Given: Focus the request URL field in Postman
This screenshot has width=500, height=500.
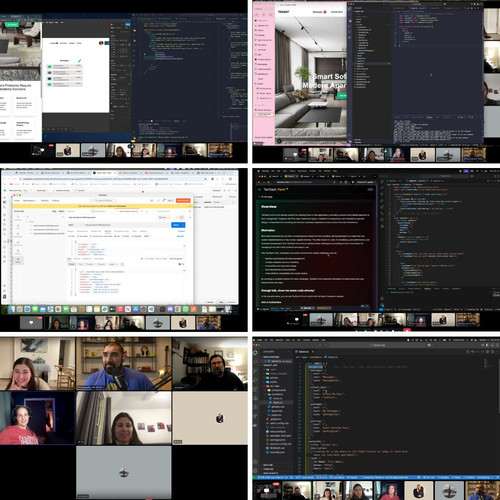Looking at the screenshot, I should pyautogui.click(x=127, y=225).
